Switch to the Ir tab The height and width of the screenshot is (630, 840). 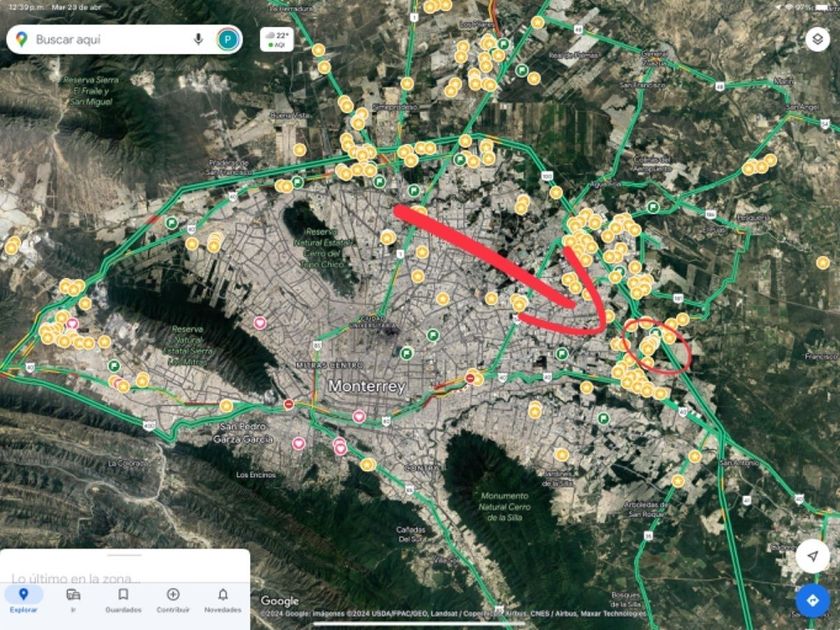73,601
